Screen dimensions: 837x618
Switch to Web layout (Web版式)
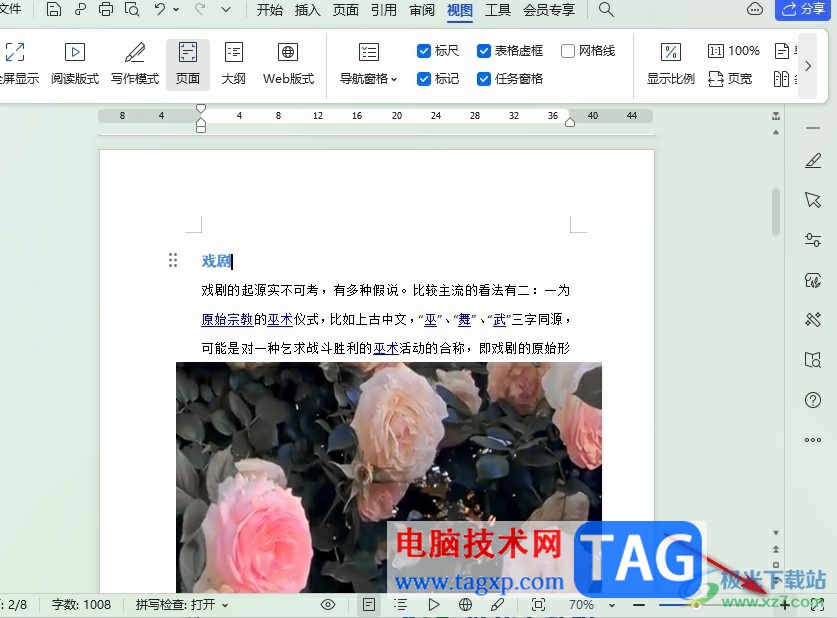click(x=288, y=65)
